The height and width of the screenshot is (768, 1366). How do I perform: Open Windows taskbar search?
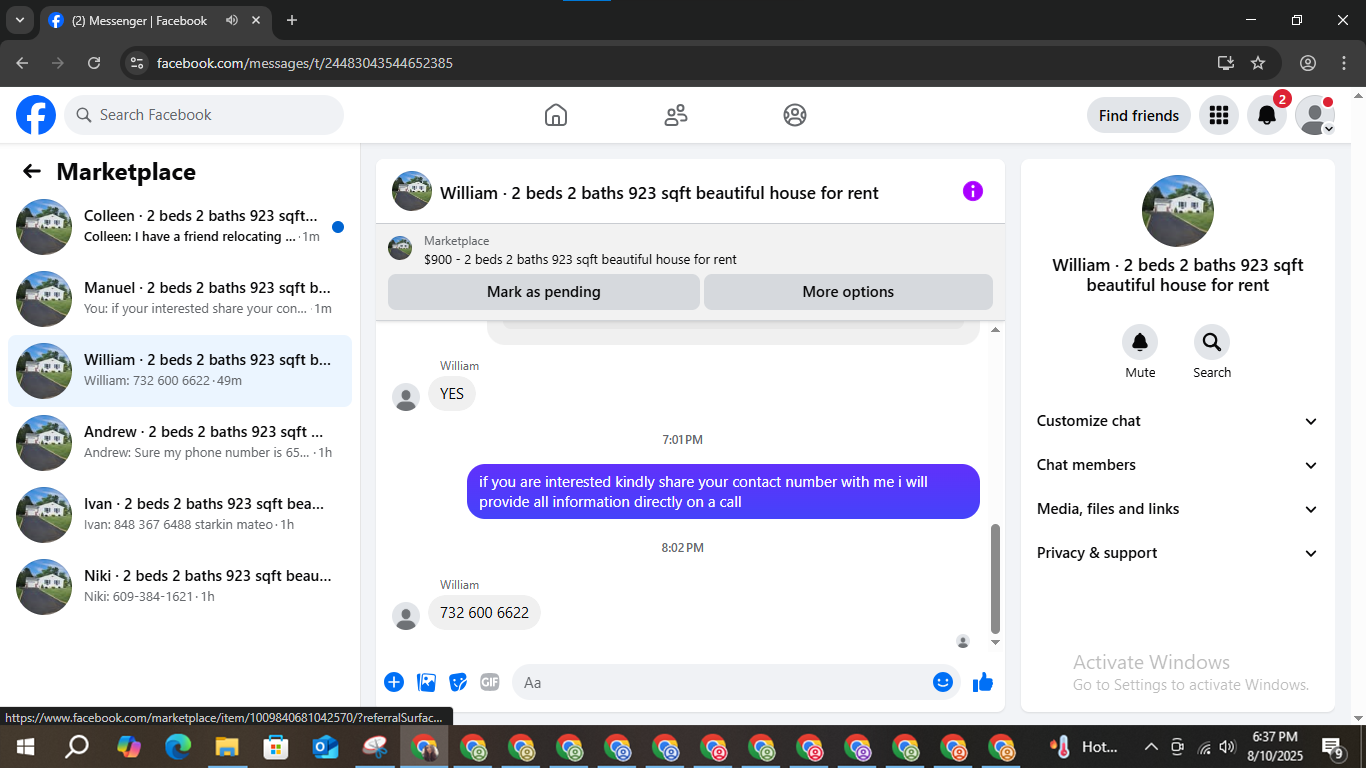point(76,747)
